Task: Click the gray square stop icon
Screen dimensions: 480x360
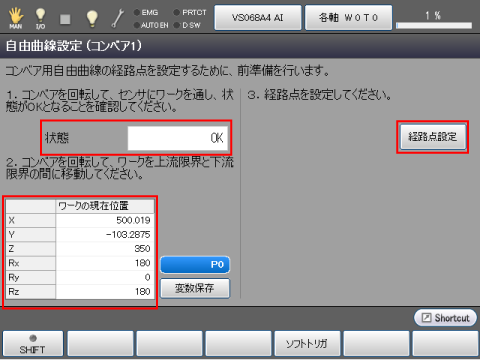Action: click(x=65, y=19)
